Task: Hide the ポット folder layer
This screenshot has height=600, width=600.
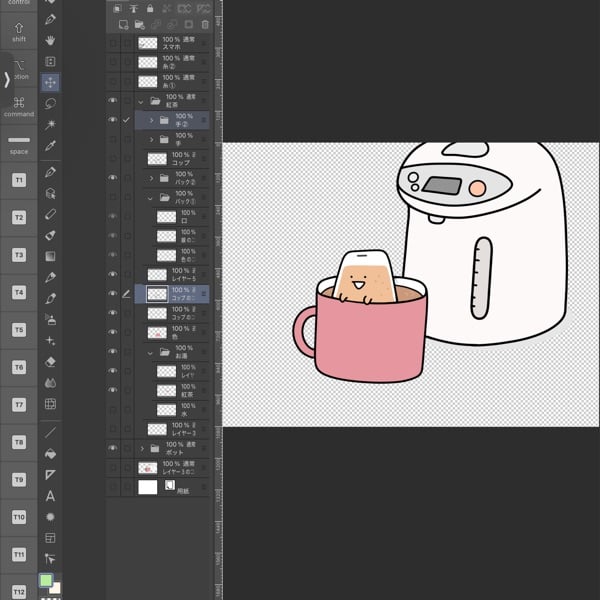Action: [x=112, y=448]
